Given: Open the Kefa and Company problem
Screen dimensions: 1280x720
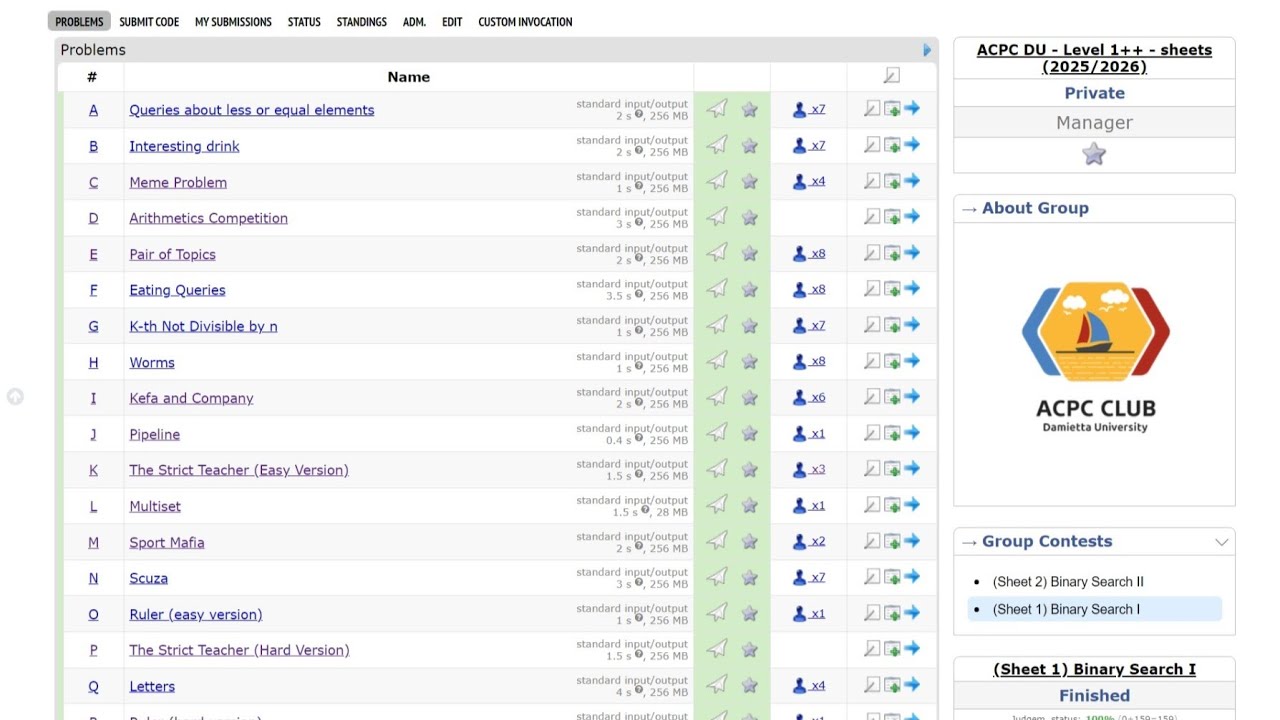Looking at the screenshot, I should coord(191,398).
